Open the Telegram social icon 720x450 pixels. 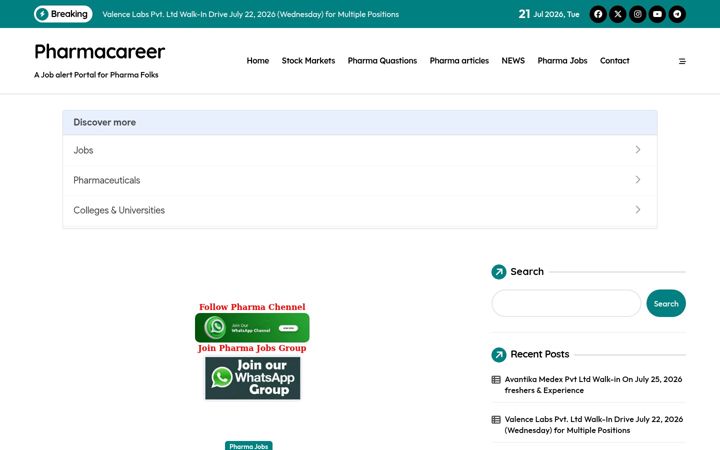tap(677, 14)
